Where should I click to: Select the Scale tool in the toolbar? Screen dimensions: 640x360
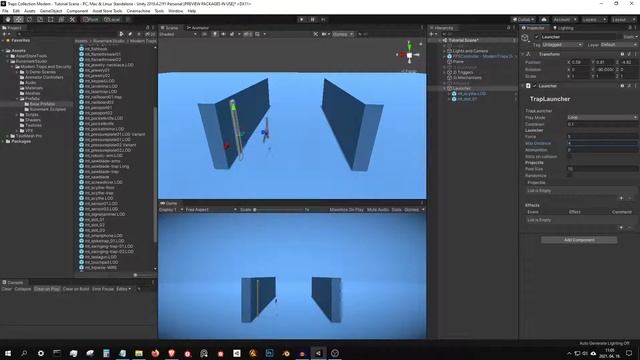click(40, 20)
